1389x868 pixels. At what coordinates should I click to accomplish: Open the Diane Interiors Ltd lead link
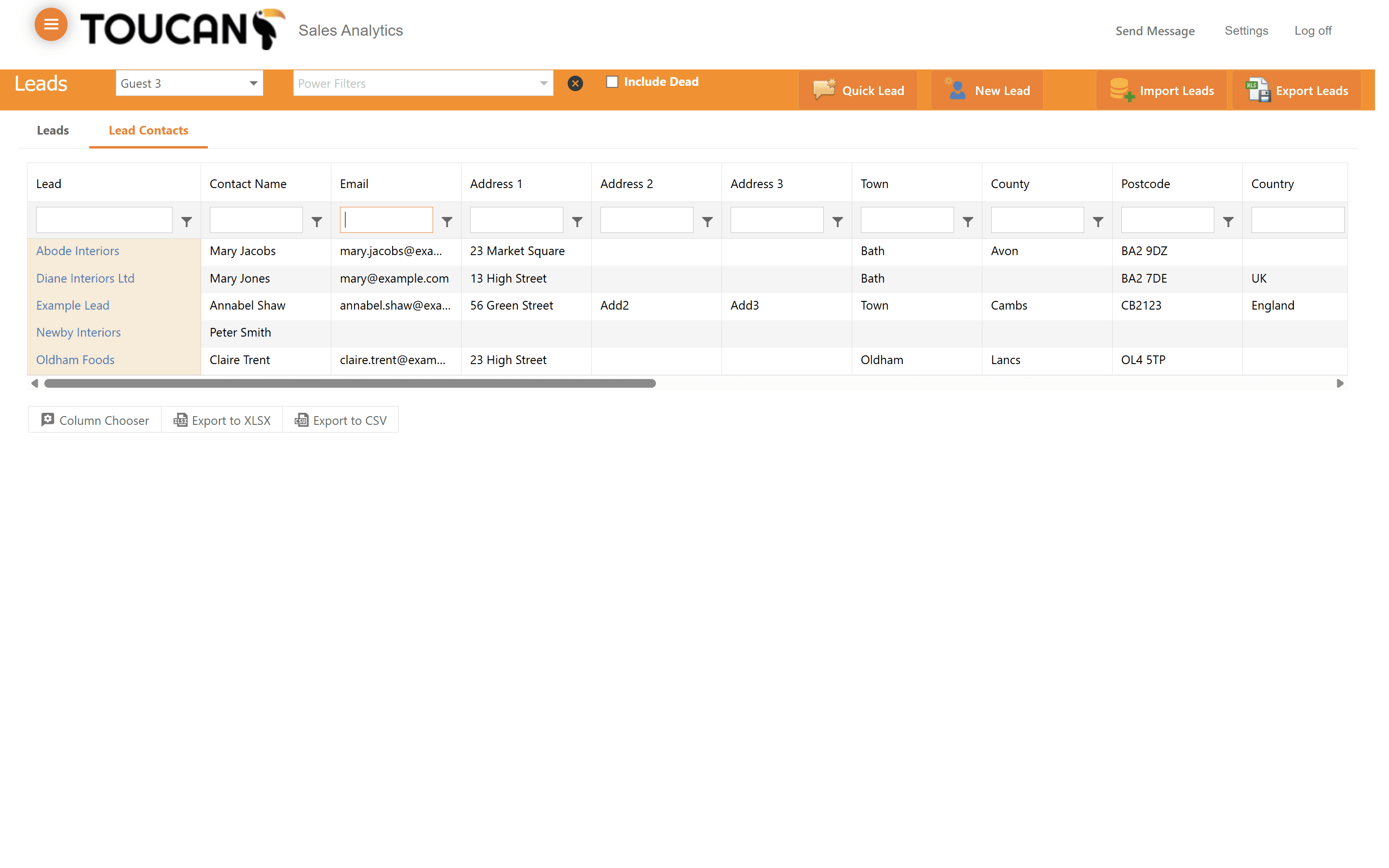[x=85, y=278]
